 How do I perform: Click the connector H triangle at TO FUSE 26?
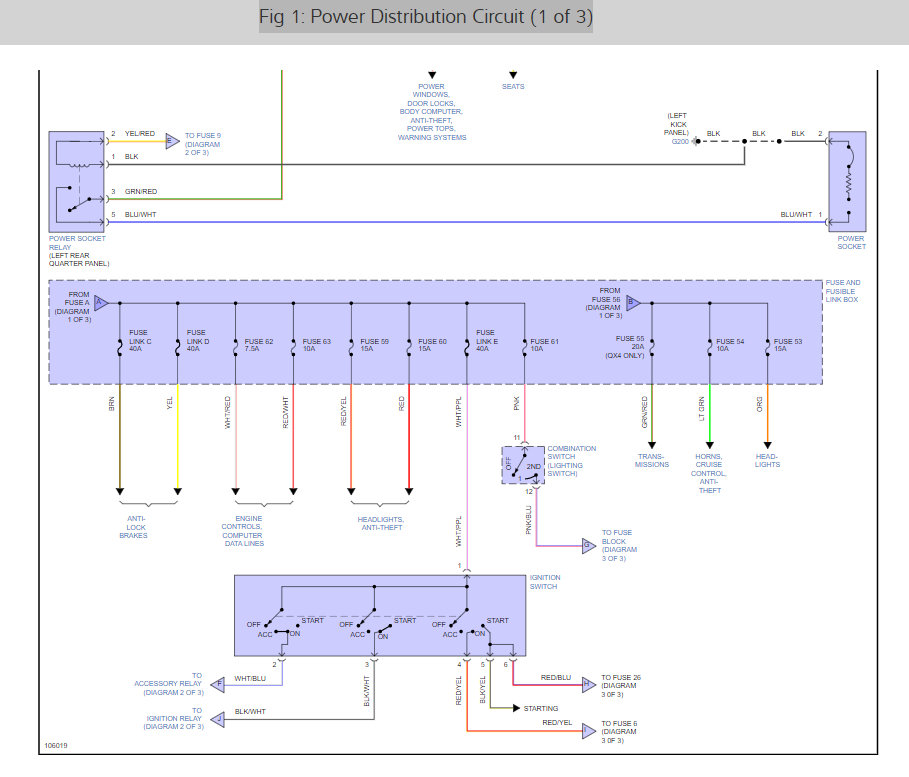[589, 685]
